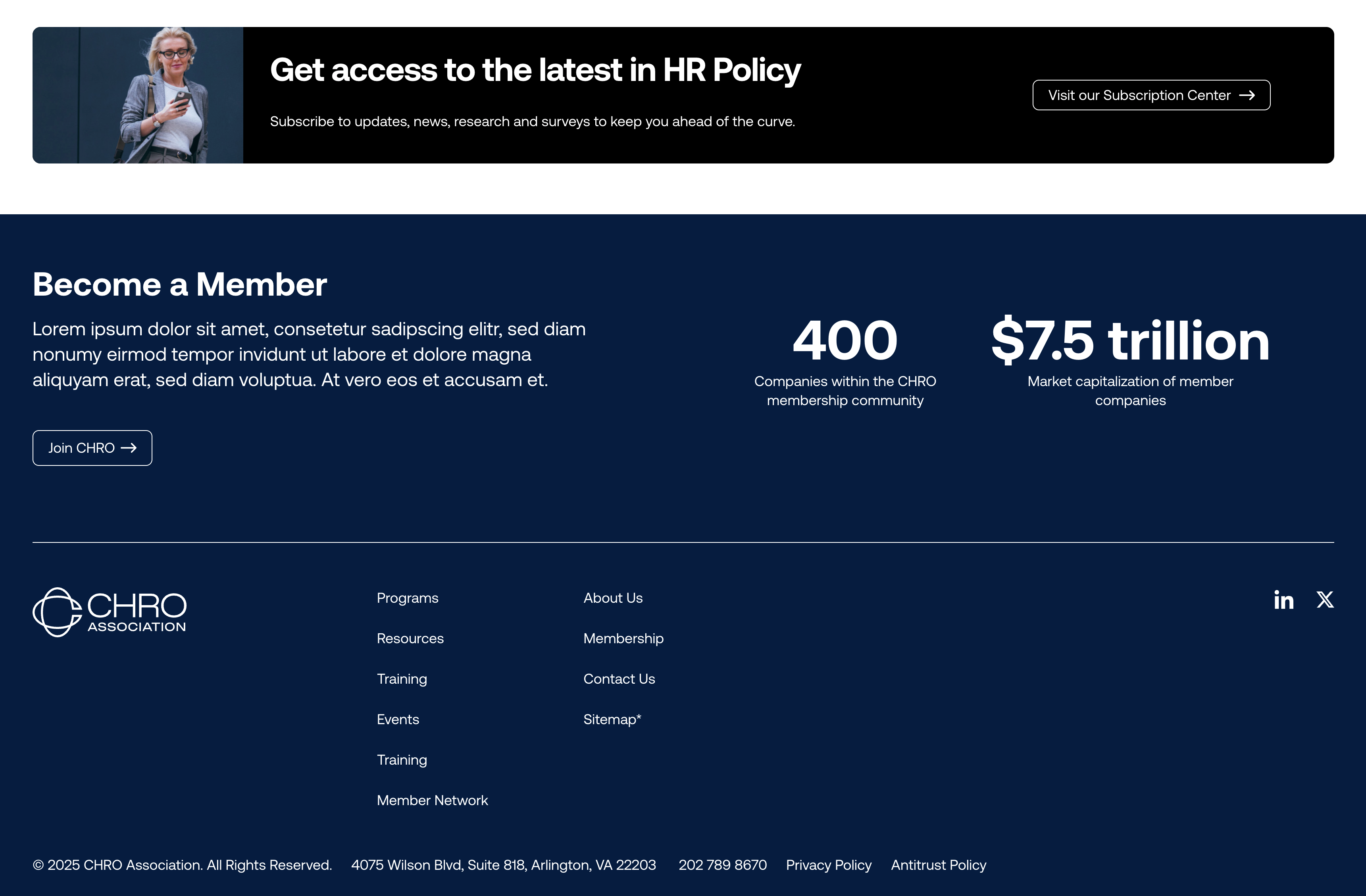Open the Antitrust Policy link
Viewport: 1366px width, 896px height.
coord(939,865)
